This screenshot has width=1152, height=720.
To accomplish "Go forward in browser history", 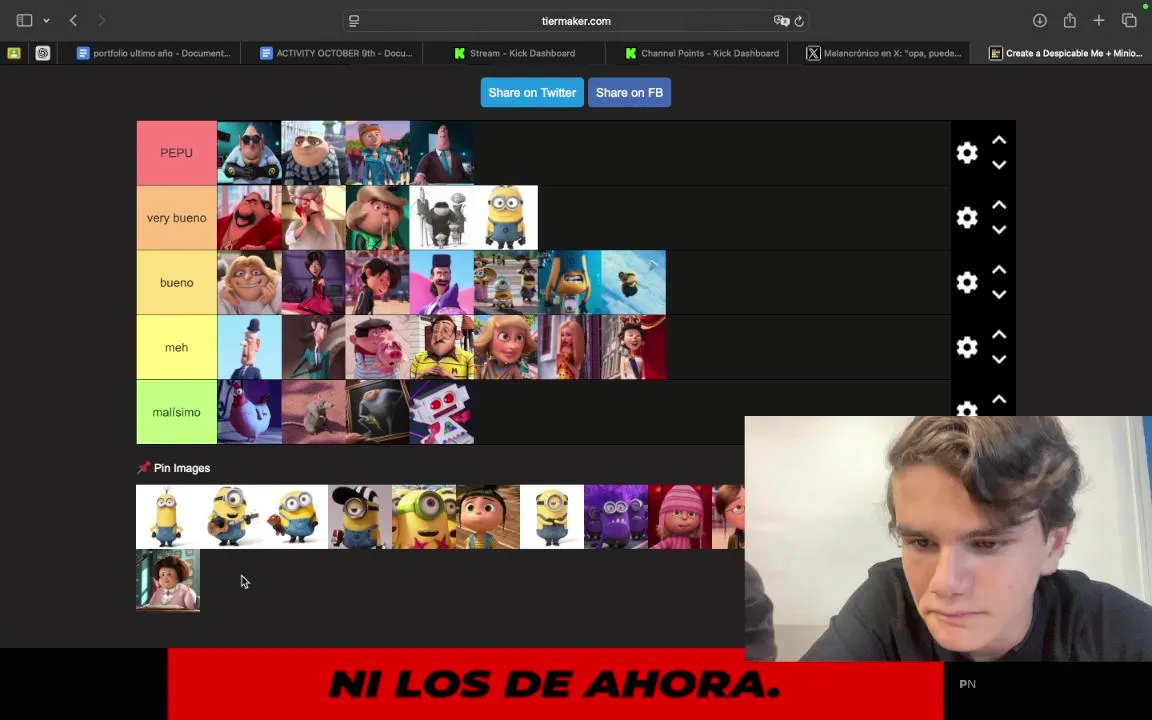I will (x=101, y=21).
